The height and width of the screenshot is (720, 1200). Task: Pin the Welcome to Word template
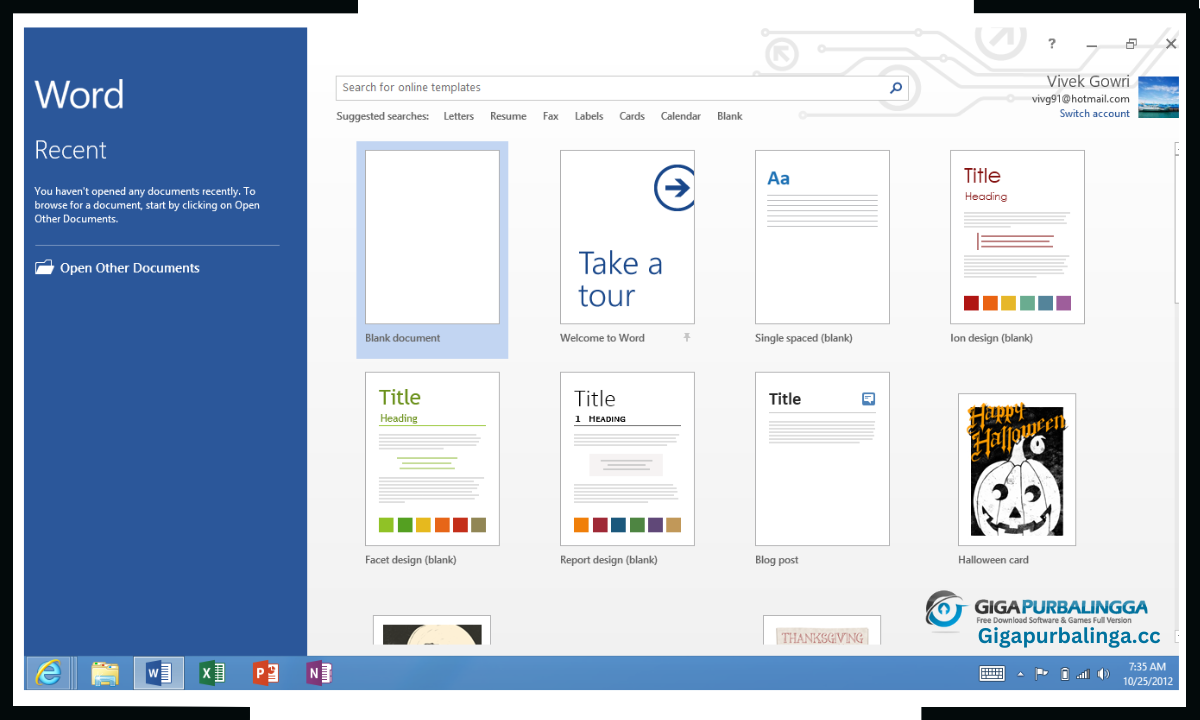coord(687,338)
